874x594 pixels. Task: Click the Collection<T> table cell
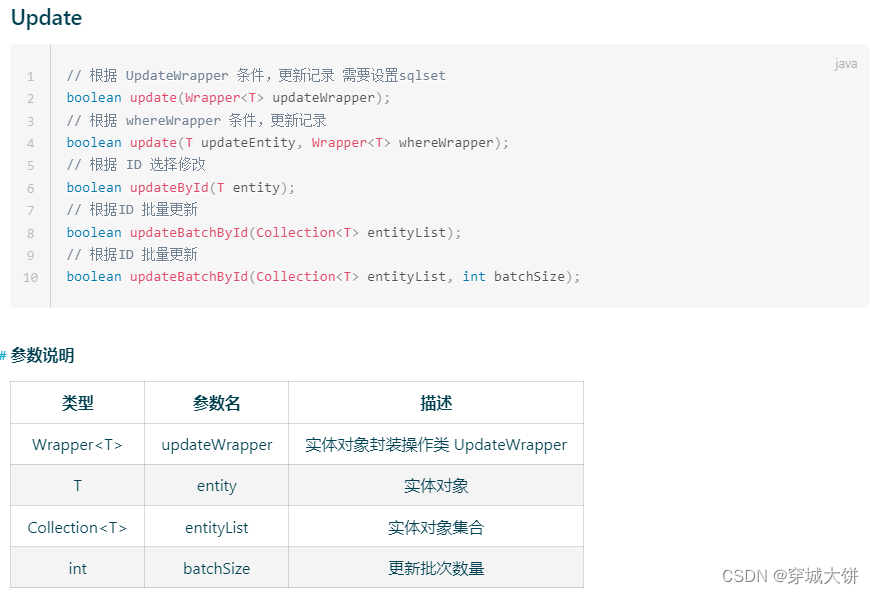tap(77, 527)
